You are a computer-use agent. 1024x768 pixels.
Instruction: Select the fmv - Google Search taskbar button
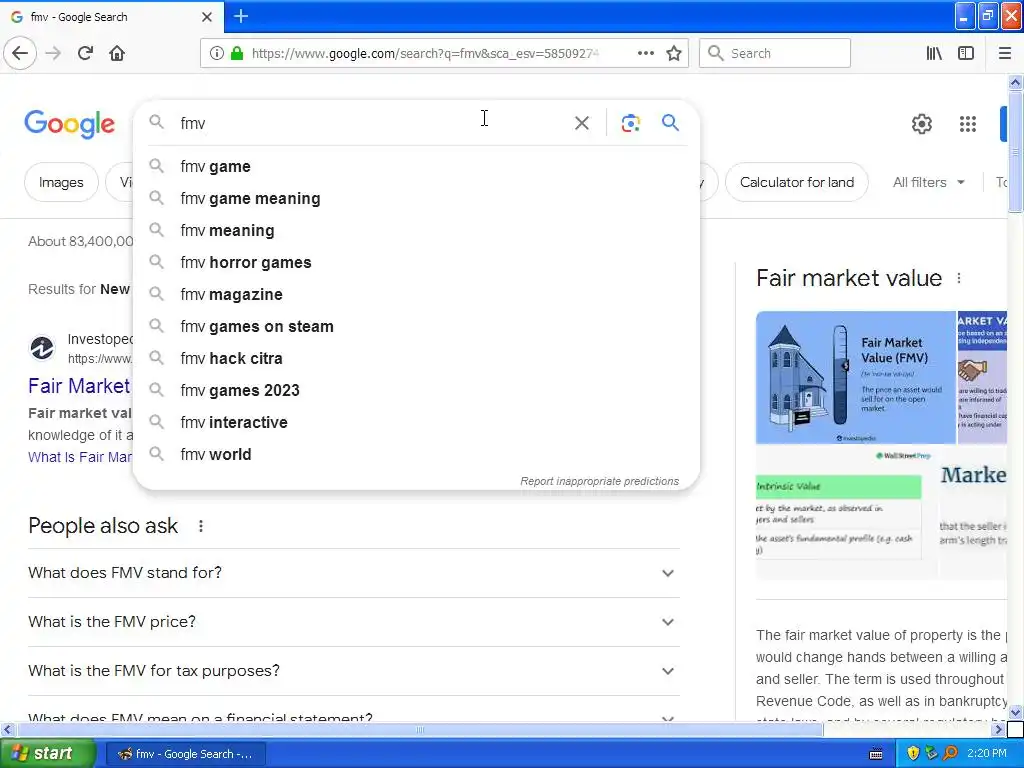coord(185,754)
